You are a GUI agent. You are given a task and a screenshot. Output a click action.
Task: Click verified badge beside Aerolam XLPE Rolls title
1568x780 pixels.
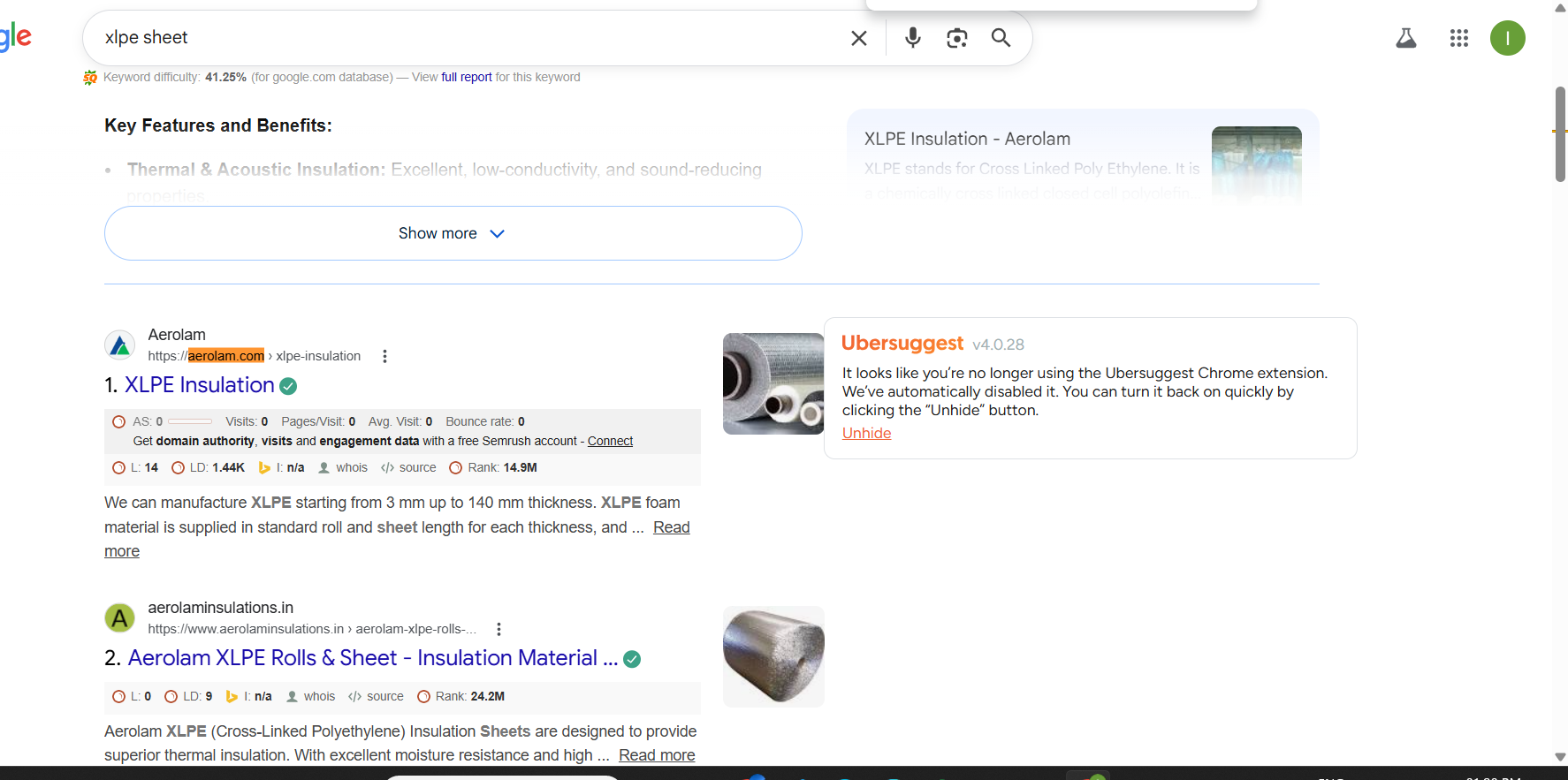click(632, 659)
